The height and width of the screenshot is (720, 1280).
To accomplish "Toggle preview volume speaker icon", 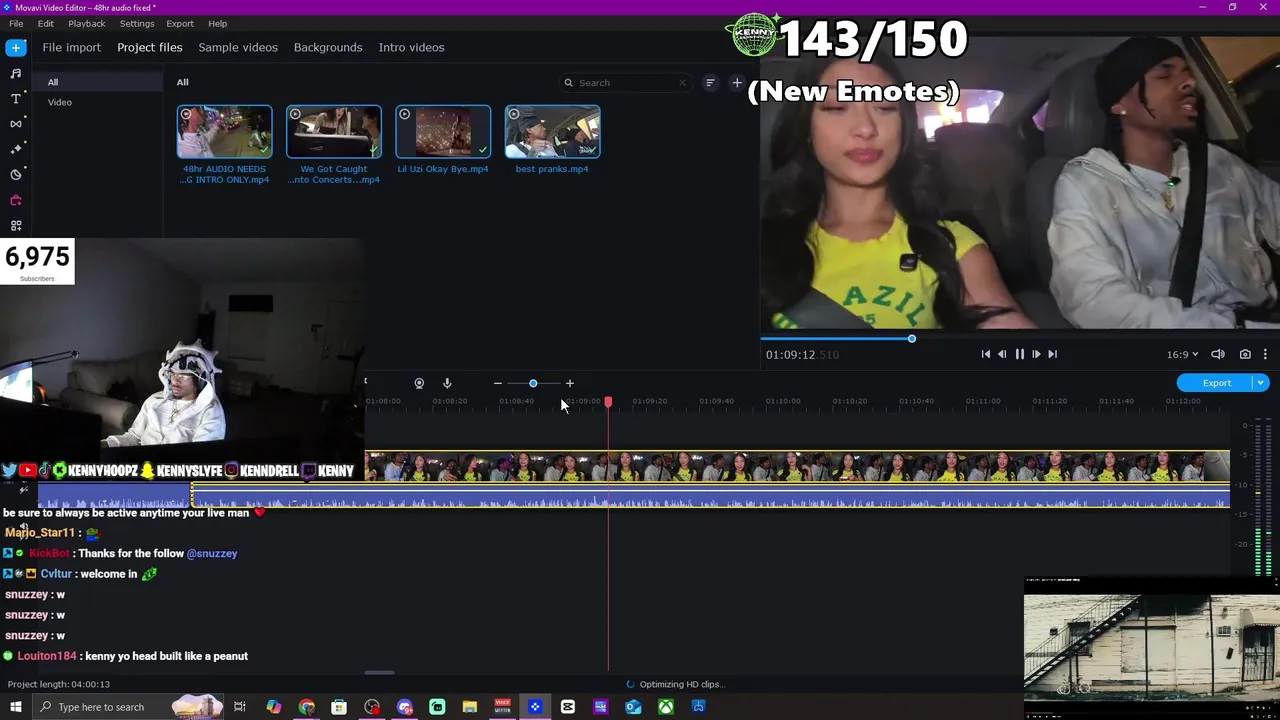I will click(x=1218, y=354).
